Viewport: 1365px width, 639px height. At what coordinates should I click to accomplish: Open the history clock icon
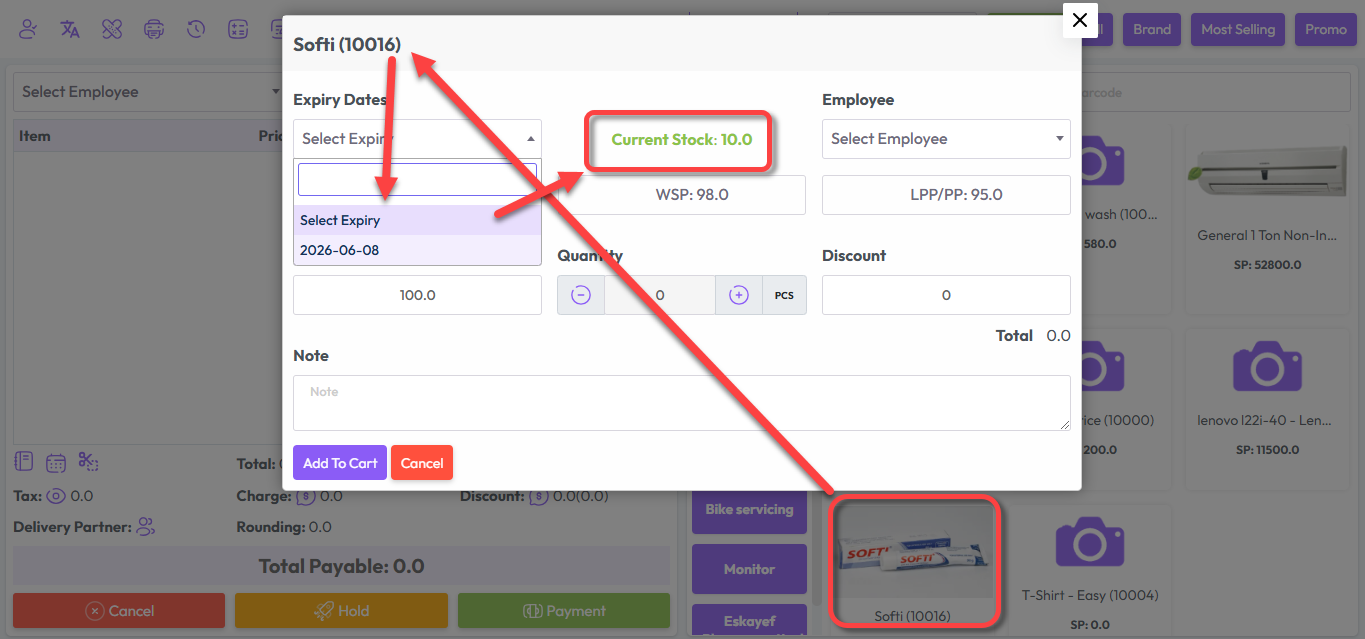(196, 29)
